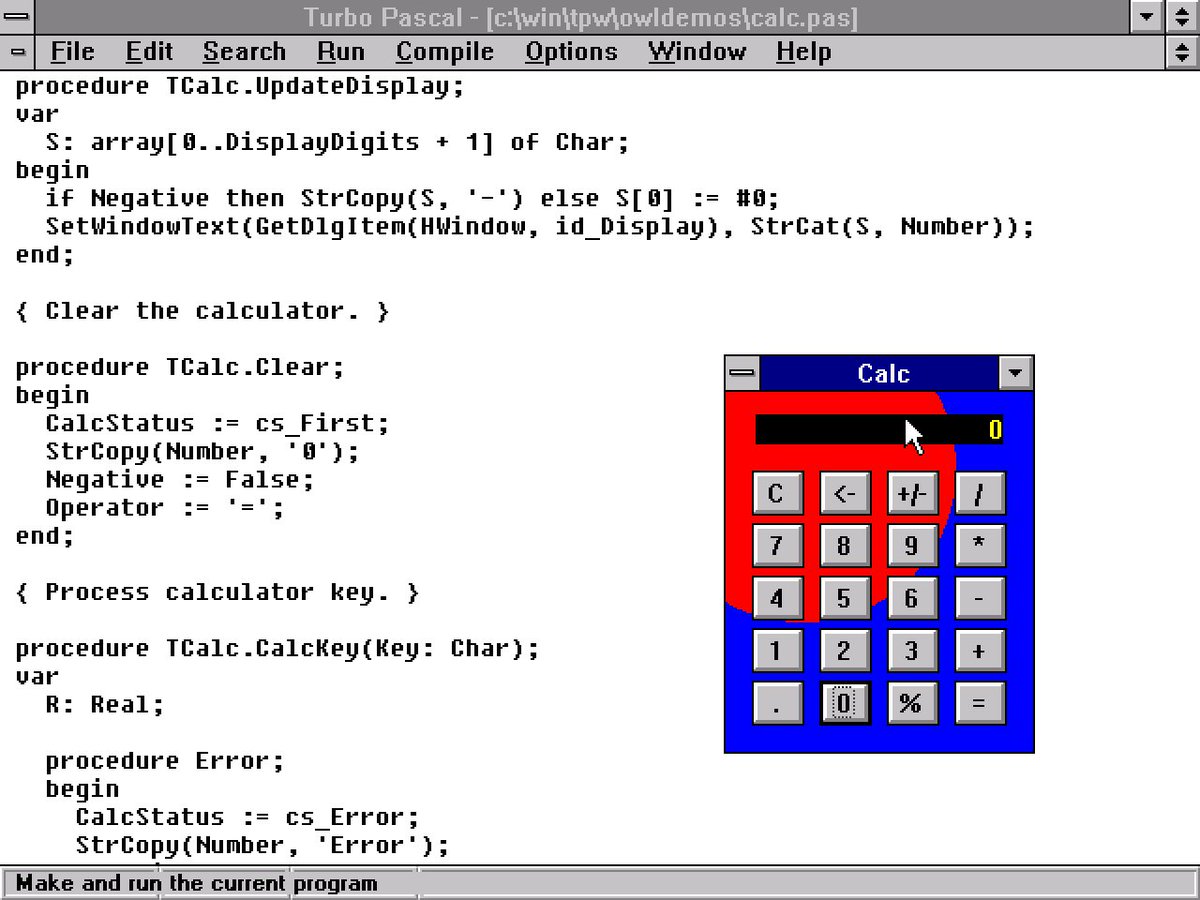Click status bar hint 'Make and run'

tap(197, 884)
